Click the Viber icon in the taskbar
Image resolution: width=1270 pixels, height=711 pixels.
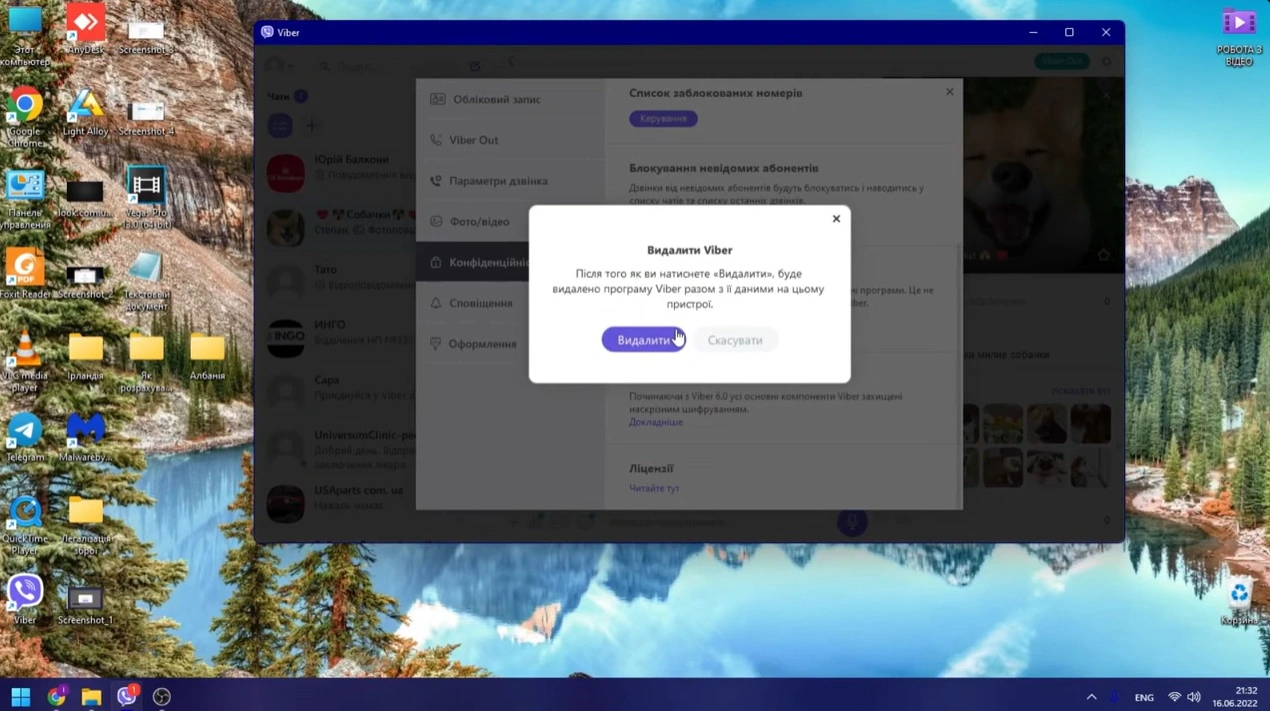tap(126, 697)
